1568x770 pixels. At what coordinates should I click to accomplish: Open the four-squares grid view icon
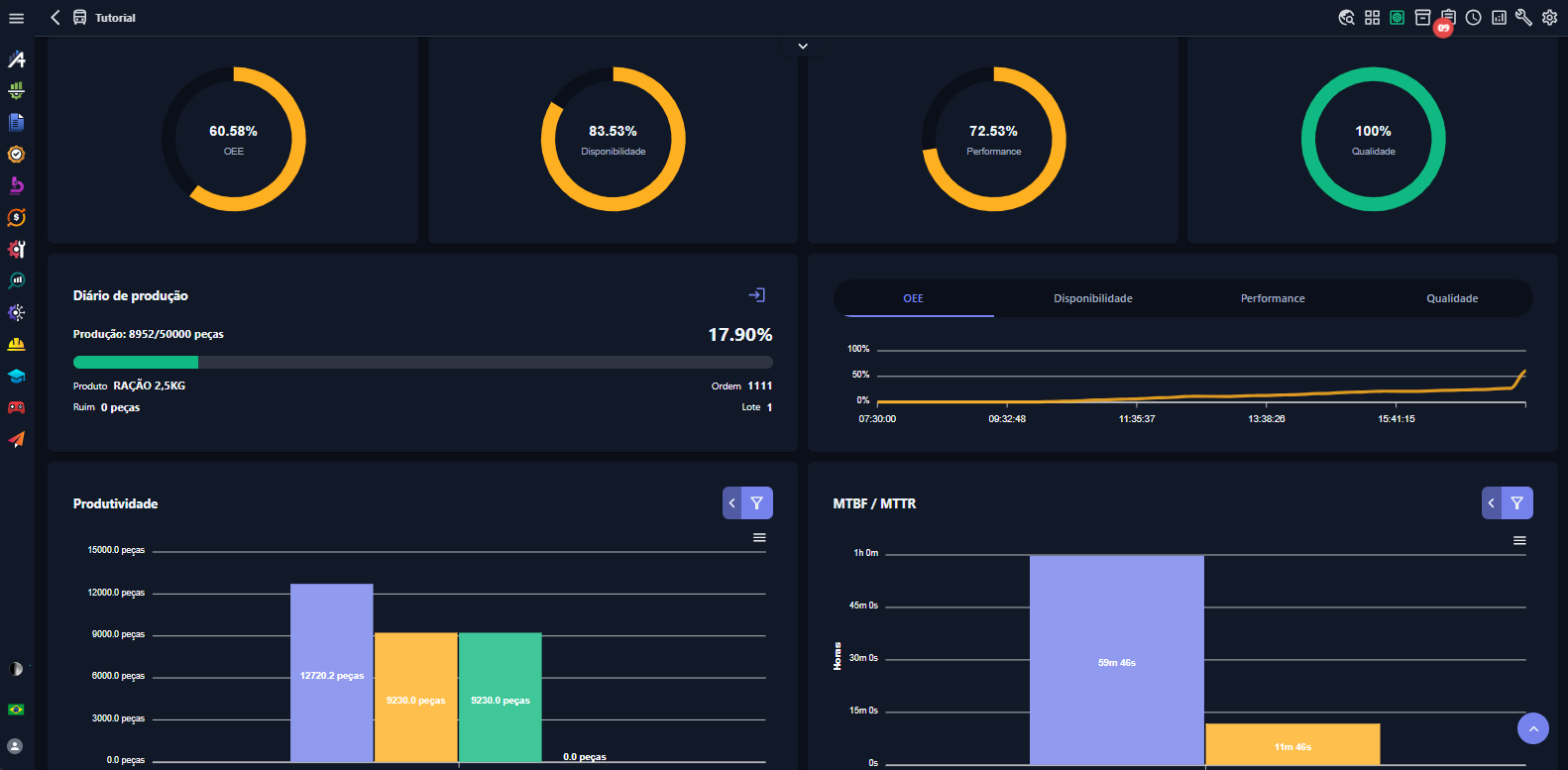(x=1372, y=18)
